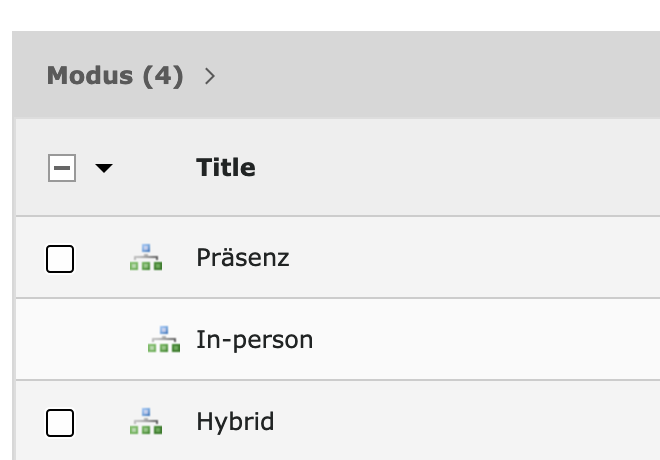Open the Modus (4) table heading

tap(115, 76)
